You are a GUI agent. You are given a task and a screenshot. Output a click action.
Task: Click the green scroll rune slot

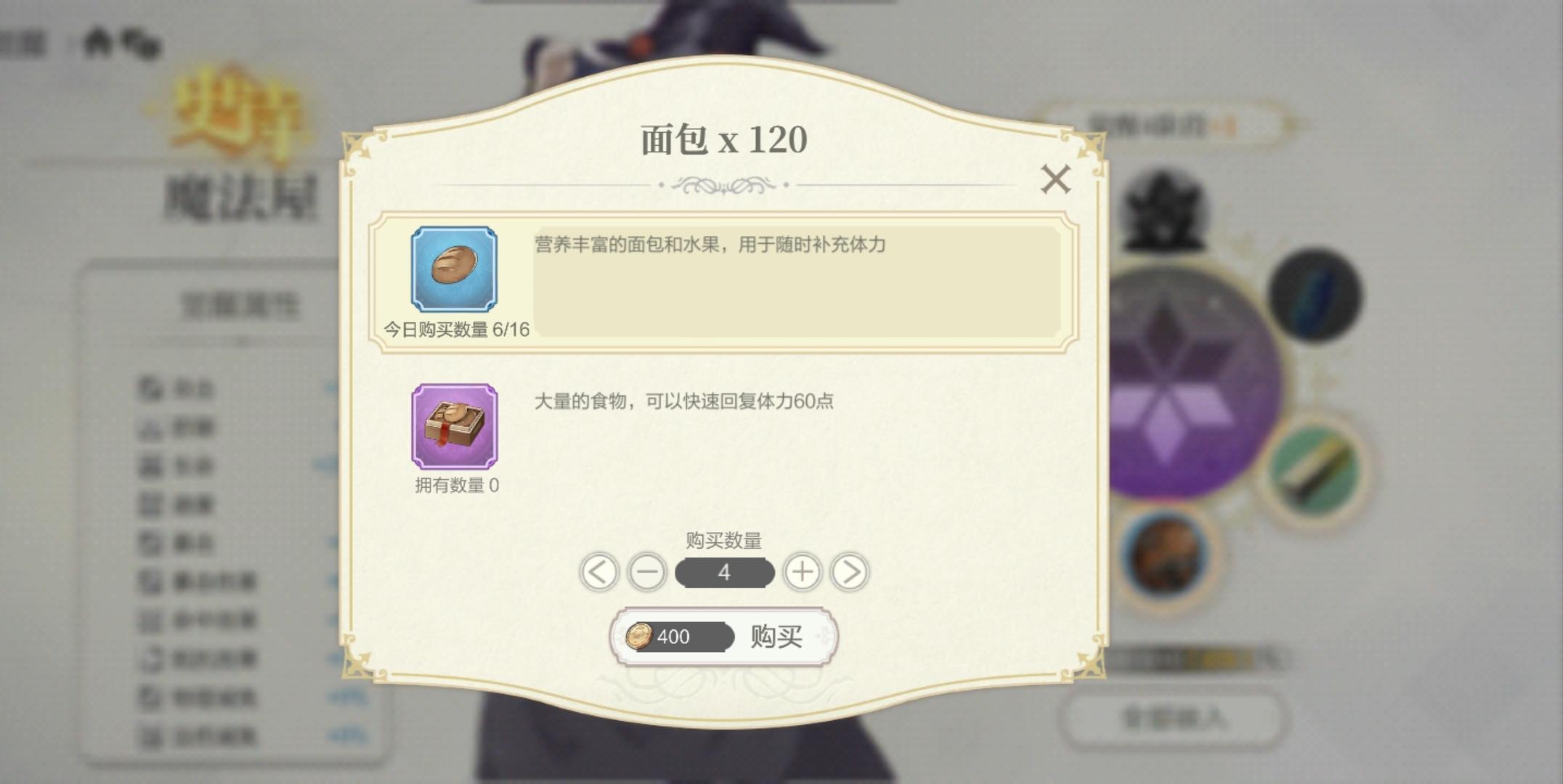point(1315,470)
